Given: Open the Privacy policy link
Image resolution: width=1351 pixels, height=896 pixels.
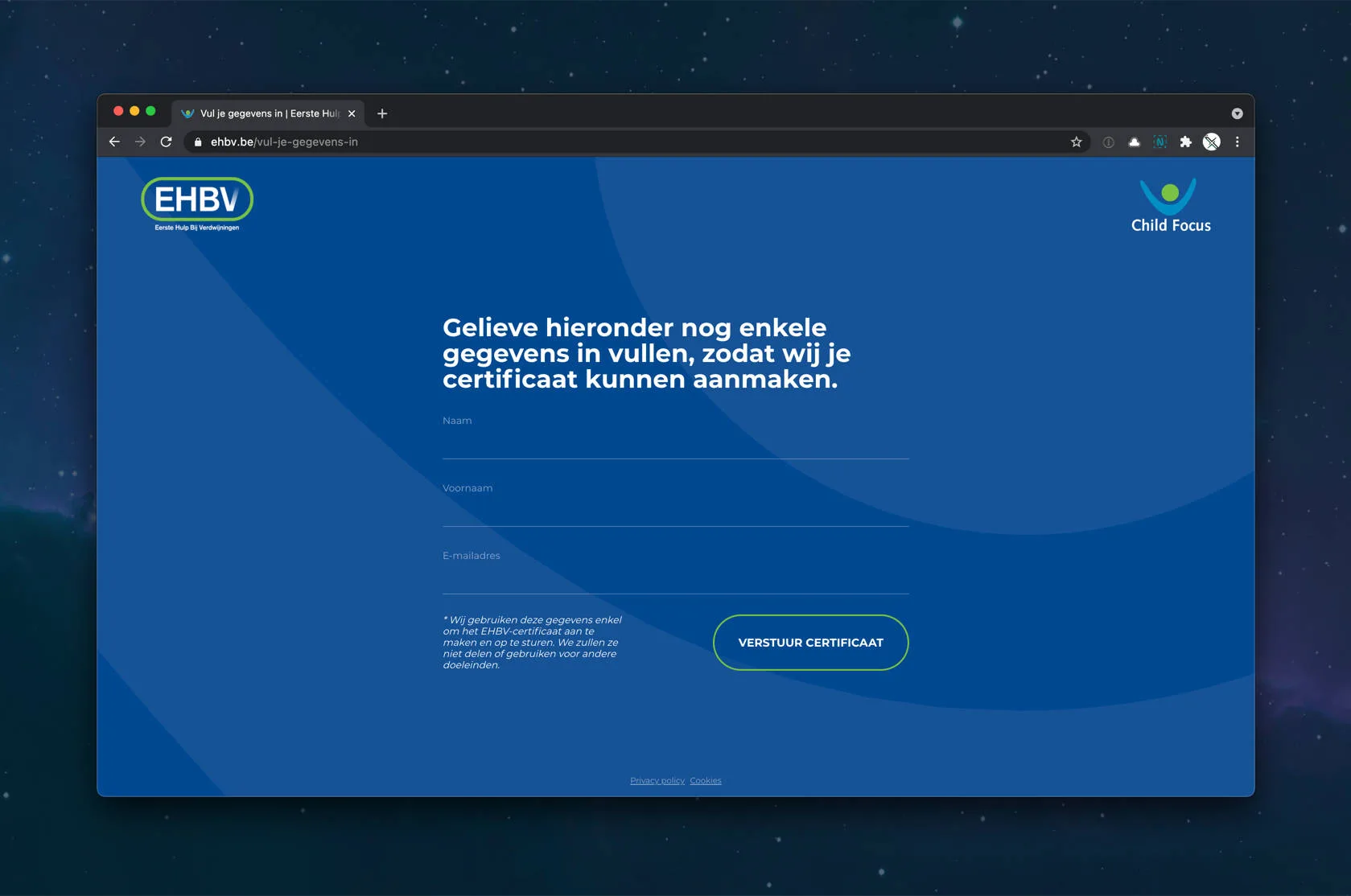Looking at the screenshot, I should (x=657, y=780).
